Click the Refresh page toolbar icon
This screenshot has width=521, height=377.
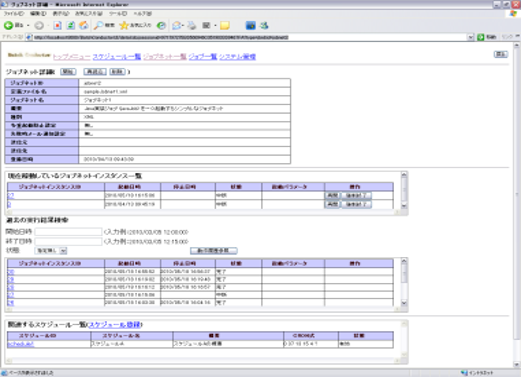pos(71,25)
